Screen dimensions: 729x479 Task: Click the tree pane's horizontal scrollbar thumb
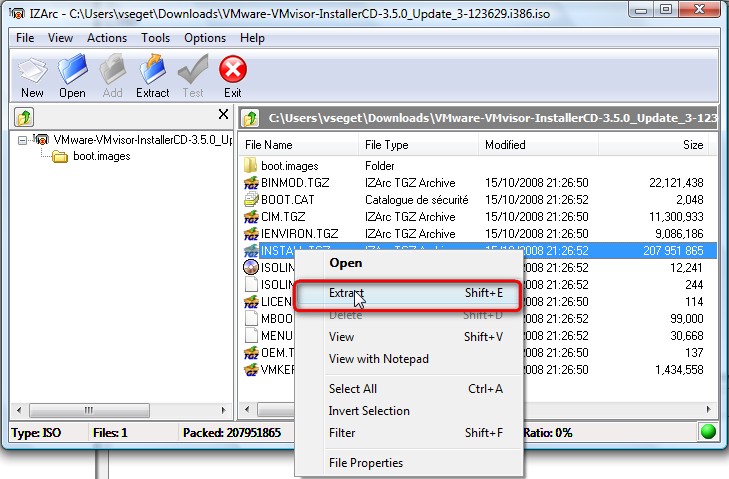(89, 410)
